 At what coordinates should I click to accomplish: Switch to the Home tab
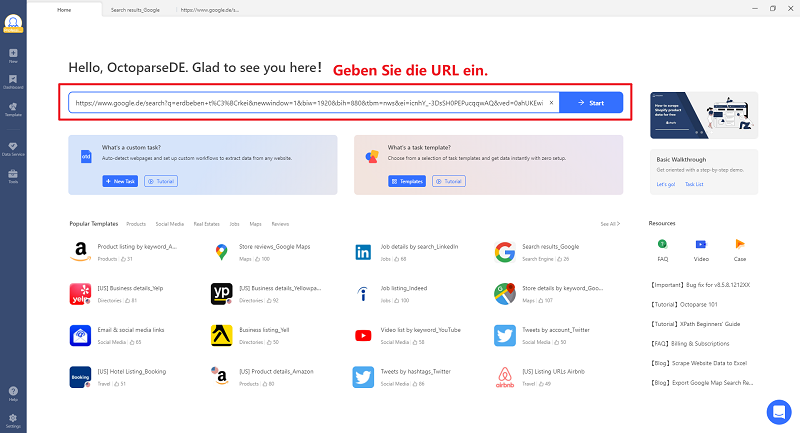[64, 10]
